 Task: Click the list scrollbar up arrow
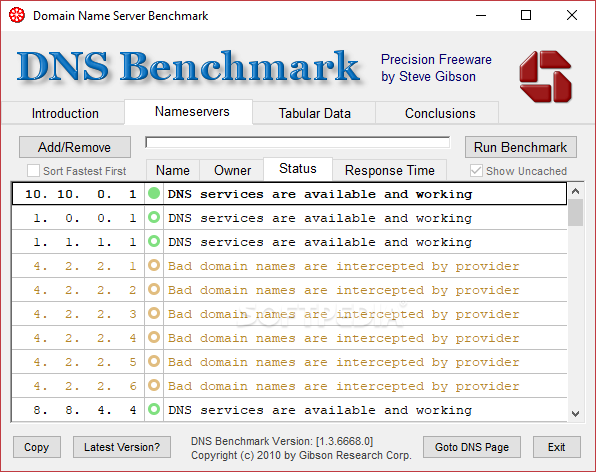(575, 191)
